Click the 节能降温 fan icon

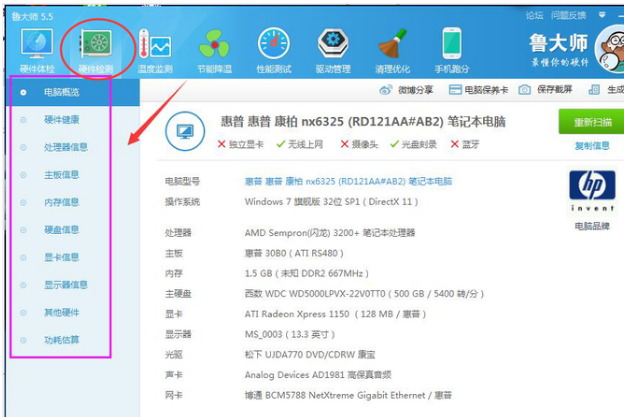(x=214, y=48)
